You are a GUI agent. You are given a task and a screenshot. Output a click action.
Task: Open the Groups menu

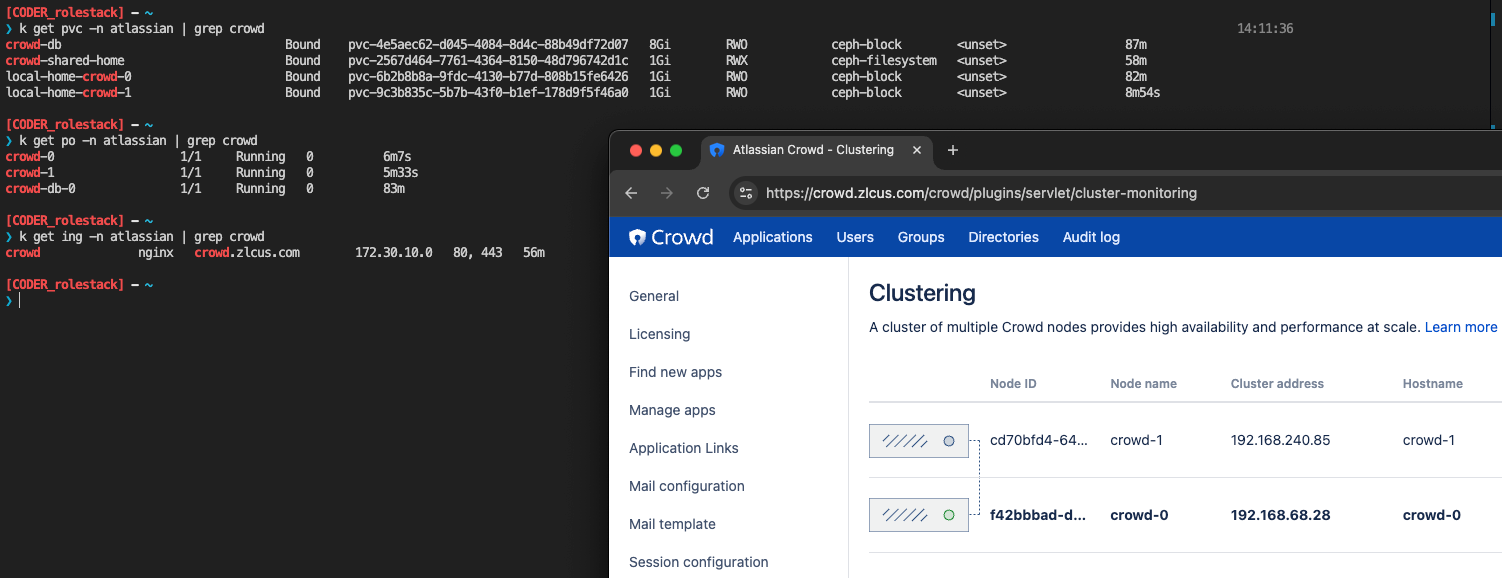click(x=921, y=237)
